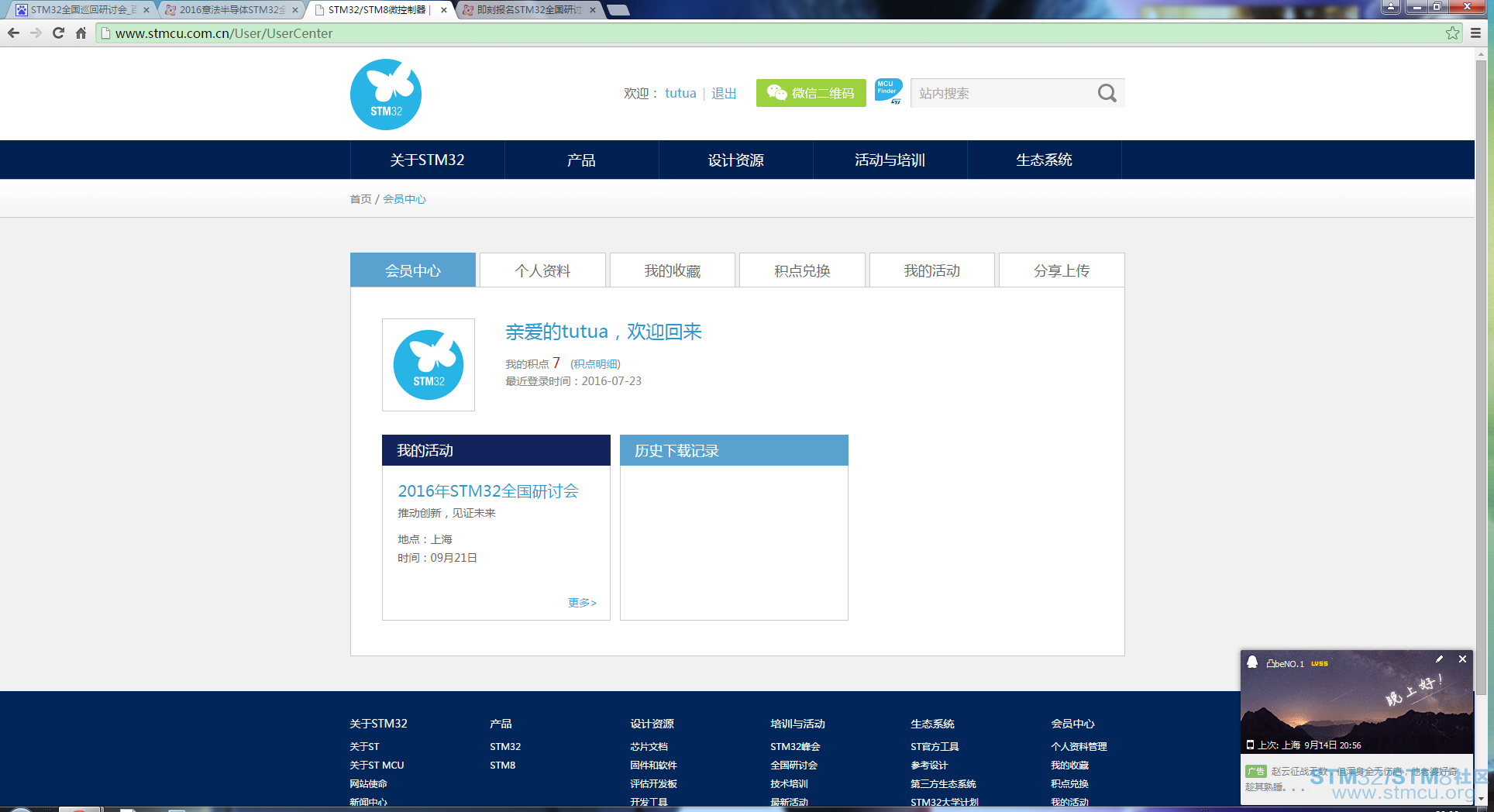Open the 生态系统 navigation menu
Viewport: 1494px width, 812px height.
(x=1044, y=160)
